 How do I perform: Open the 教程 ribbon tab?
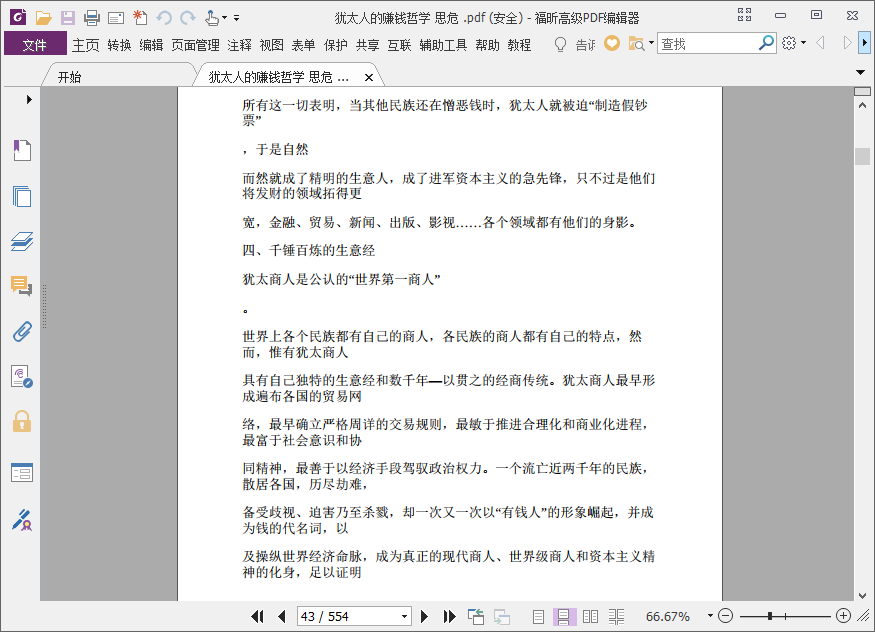520,45
